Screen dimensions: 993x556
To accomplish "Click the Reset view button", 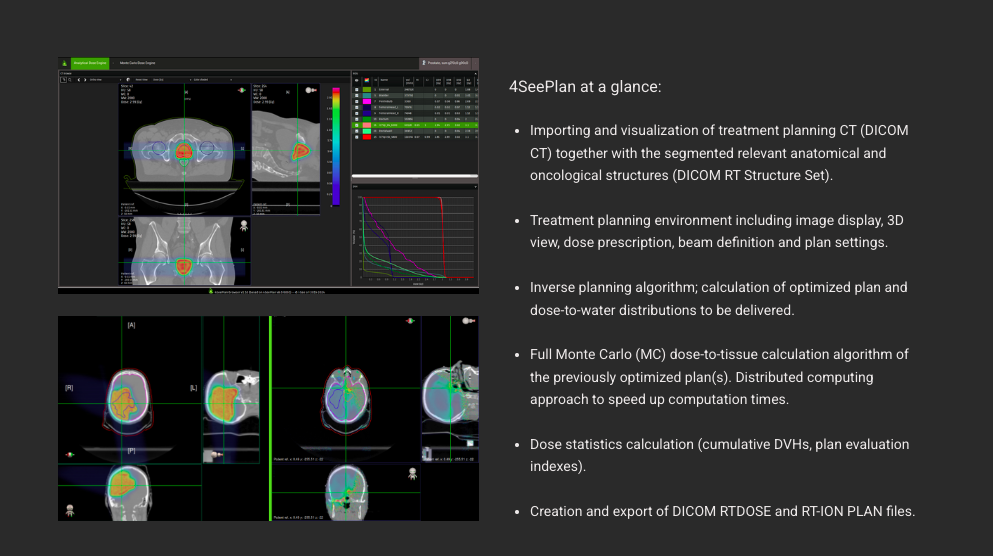I will [x=141, y=80].
